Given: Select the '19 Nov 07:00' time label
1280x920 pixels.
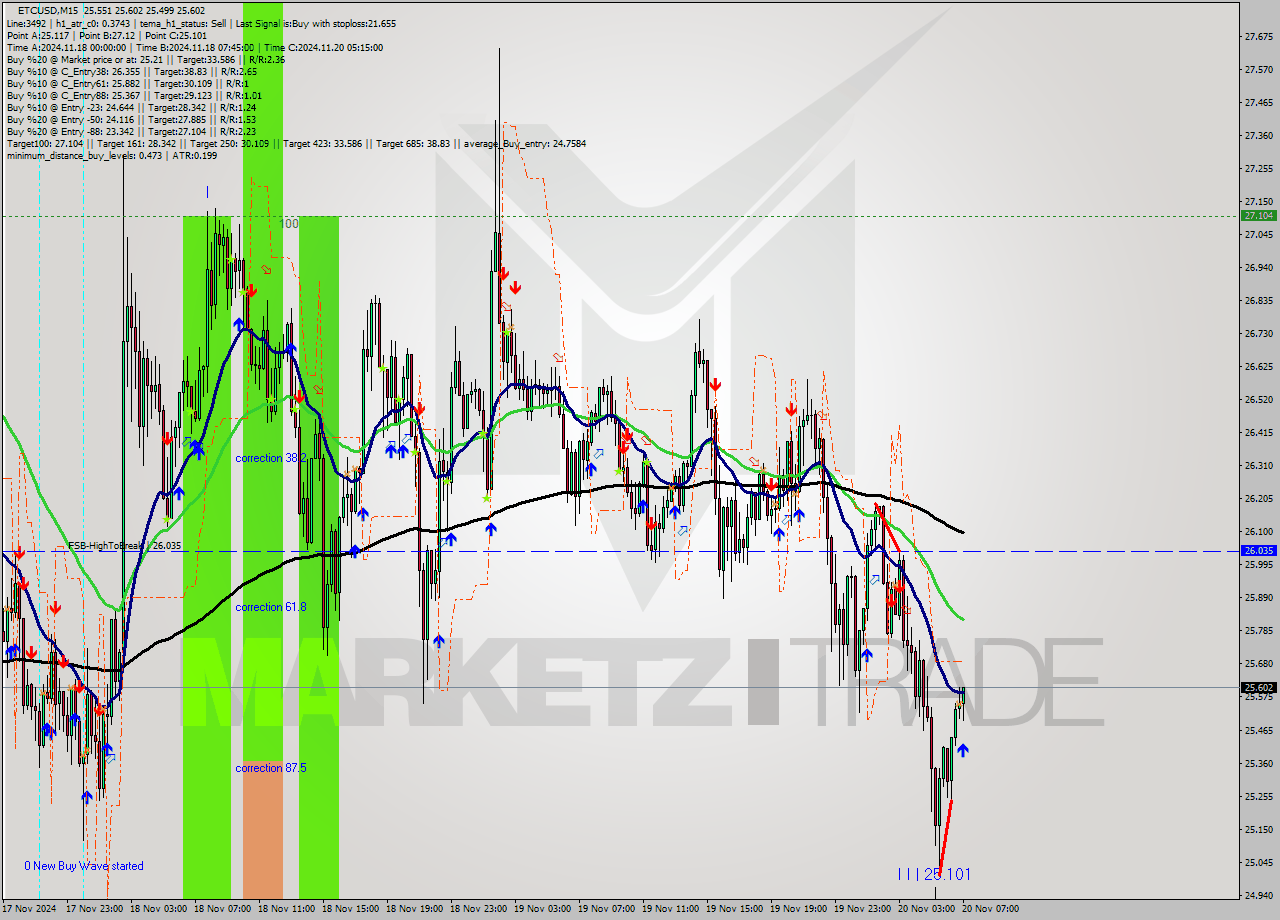Looking at the screenshot, I should (x=607, y=909).
